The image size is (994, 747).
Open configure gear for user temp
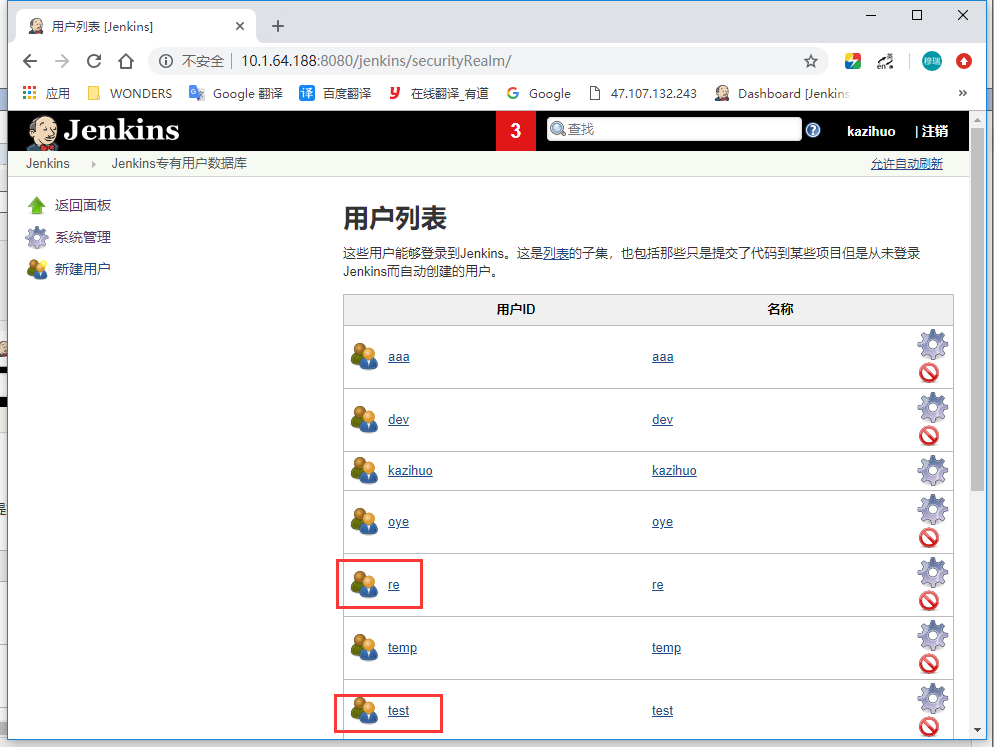pos(932,635)
